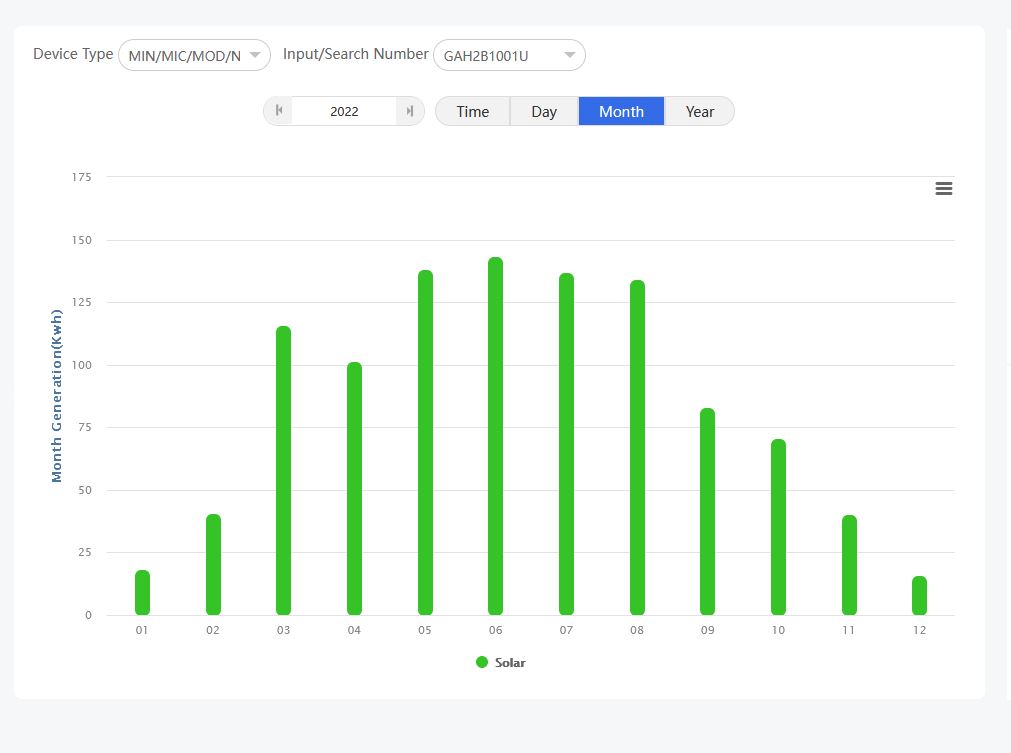Click the February (02) bar
The image size is (1011, 753).
click(213, 564)
